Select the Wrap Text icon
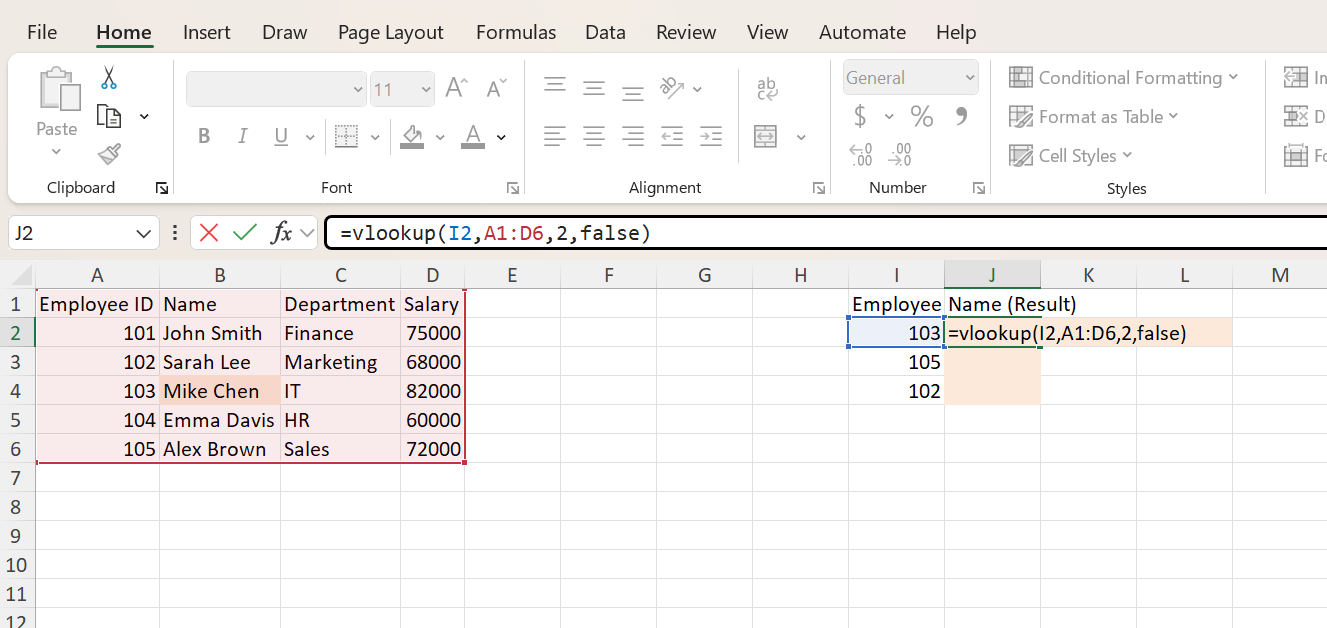The image size is (1327, 628). pos(766,88)
